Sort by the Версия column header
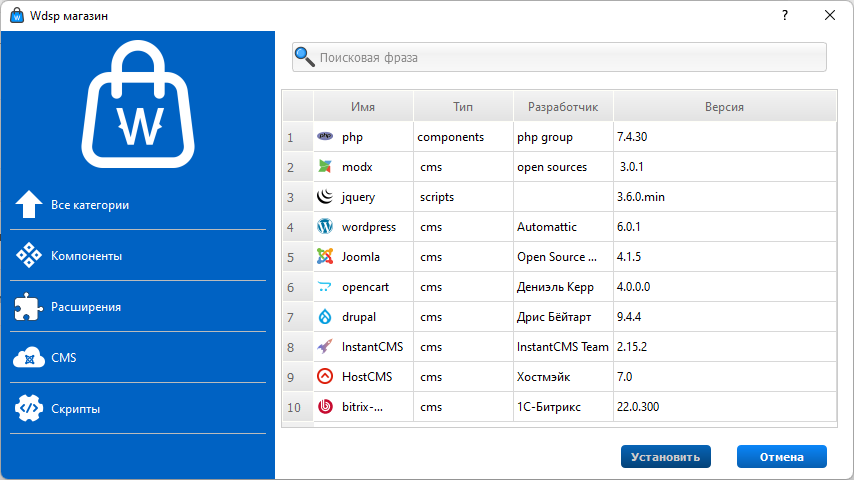This screenshot has height=480, width=854. tap(725, 107)
